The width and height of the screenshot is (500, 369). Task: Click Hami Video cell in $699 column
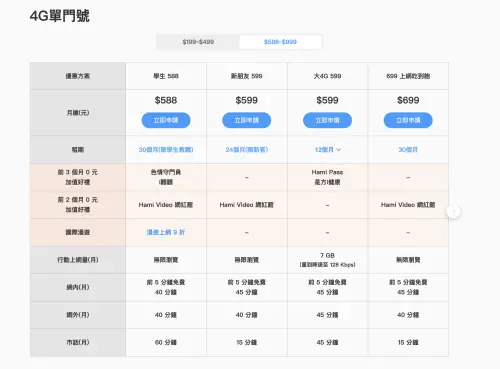[408, 205]
